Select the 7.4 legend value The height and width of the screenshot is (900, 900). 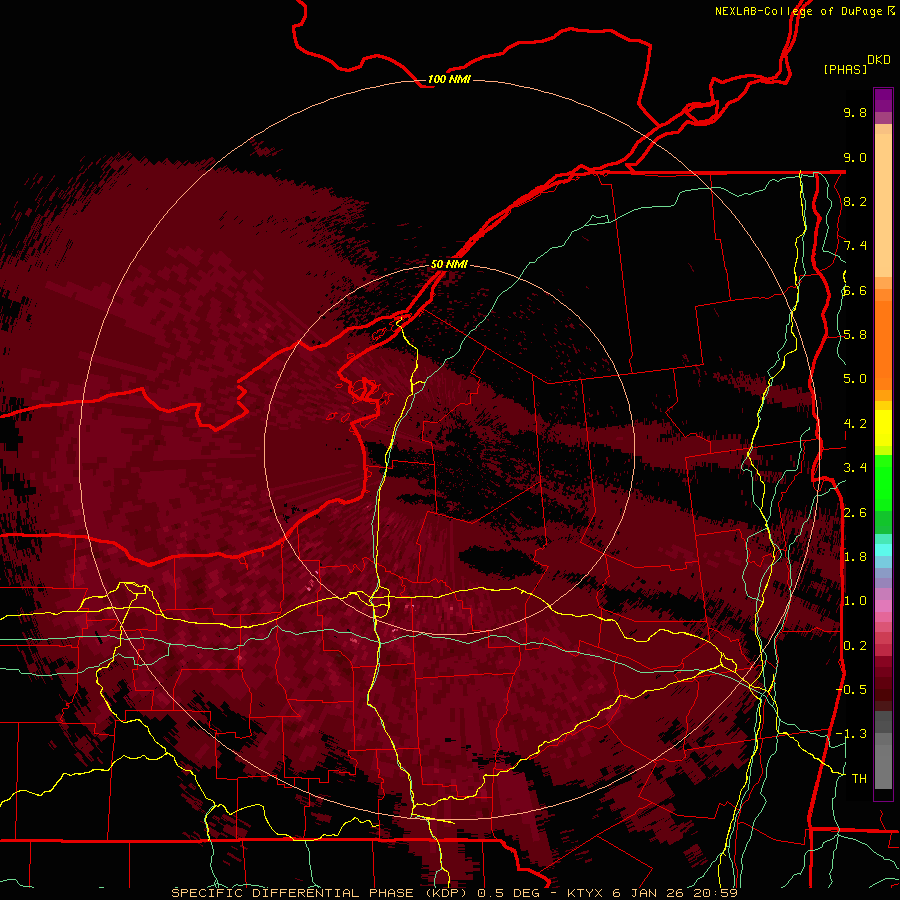click(x=855, y=246)
